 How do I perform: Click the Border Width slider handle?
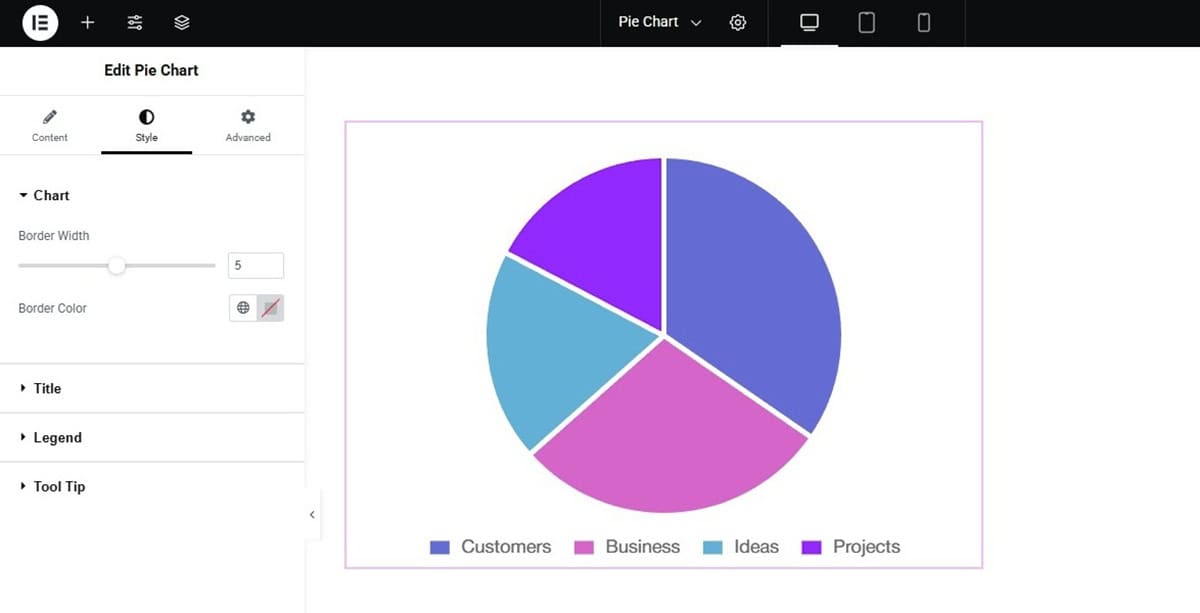click(x=117, y=265)
